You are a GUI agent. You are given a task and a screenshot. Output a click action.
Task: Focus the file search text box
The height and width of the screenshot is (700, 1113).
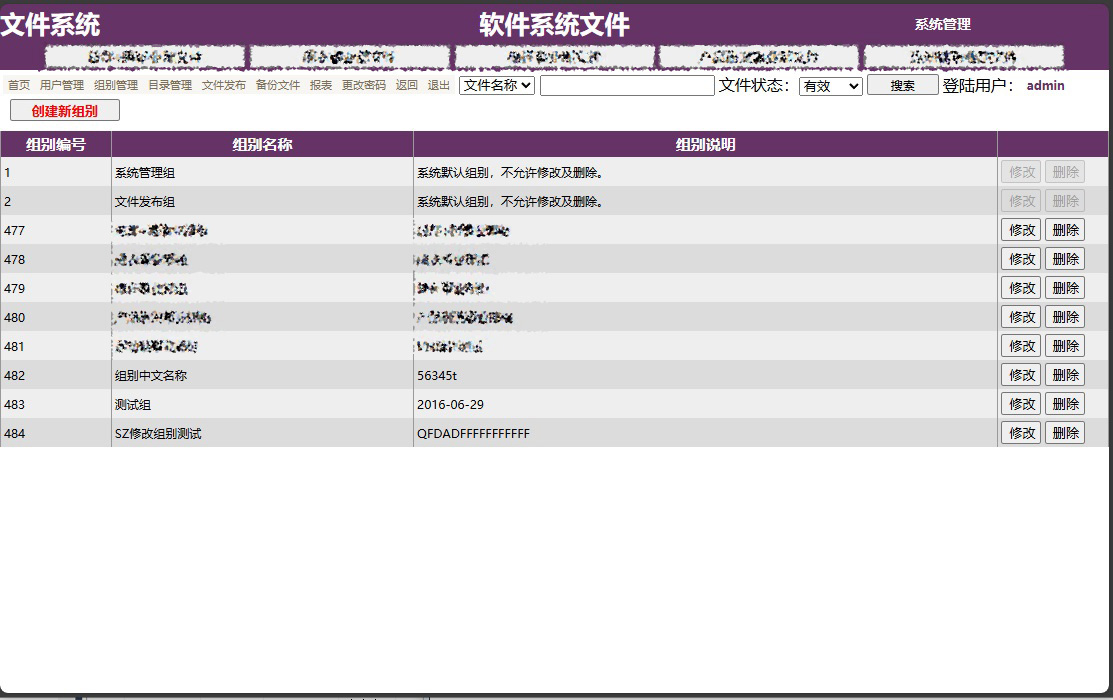point(627,85)
